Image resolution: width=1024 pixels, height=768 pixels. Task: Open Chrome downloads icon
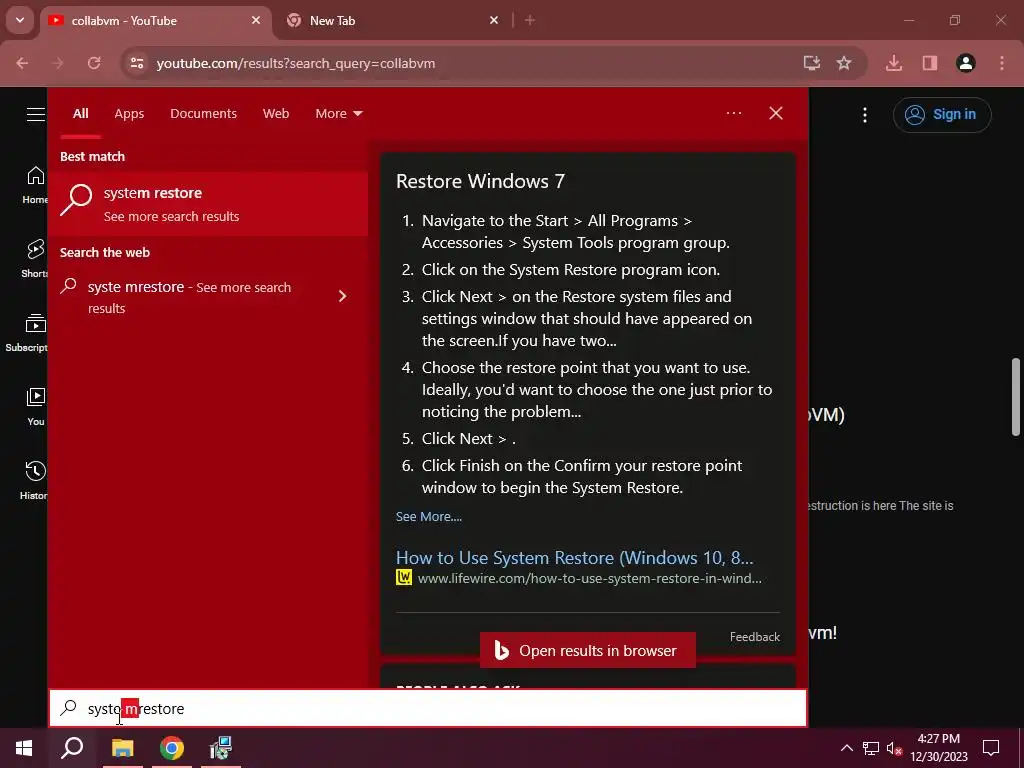(x=894, y=63)
